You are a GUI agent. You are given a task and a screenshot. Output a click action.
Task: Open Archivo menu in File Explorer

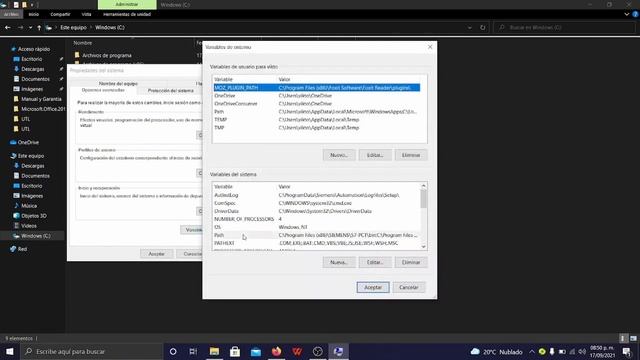pos(11,14)
